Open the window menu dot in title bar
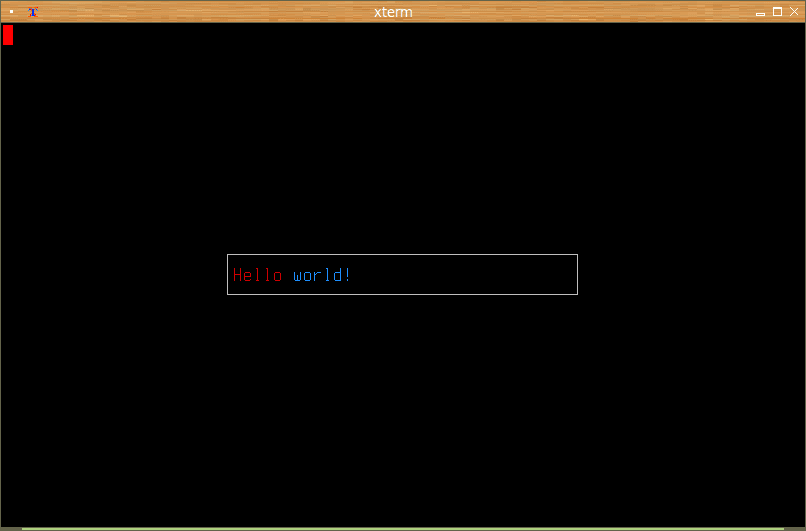 point(11,11)
